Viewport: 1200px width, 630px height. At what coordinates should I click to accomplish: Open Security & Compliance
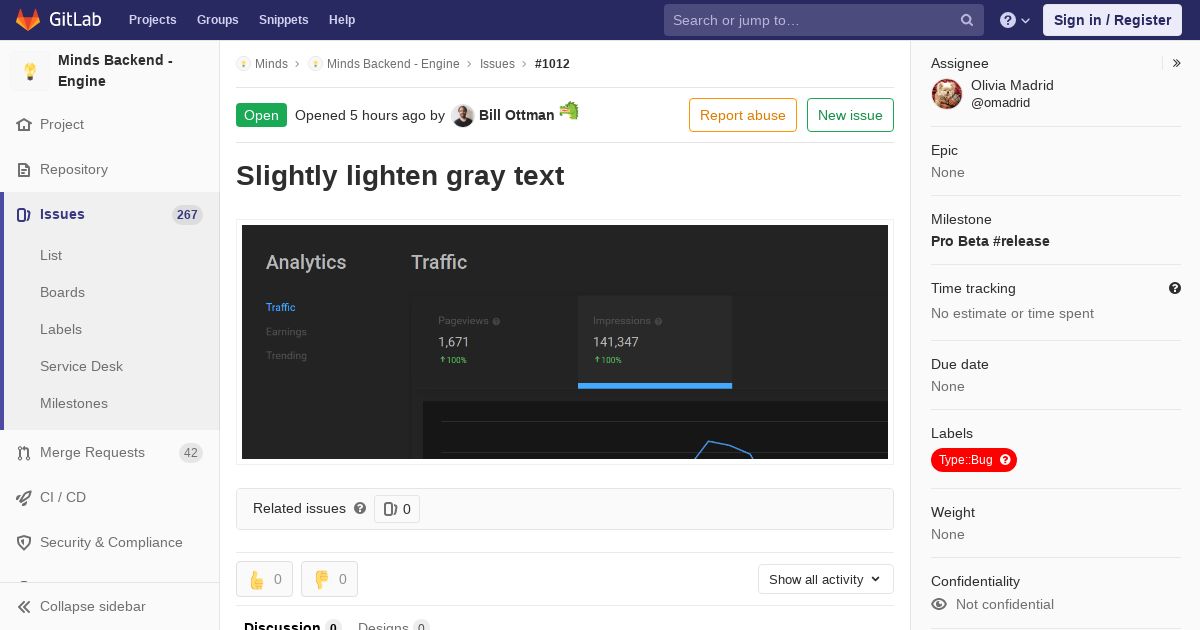coord(111,543)
